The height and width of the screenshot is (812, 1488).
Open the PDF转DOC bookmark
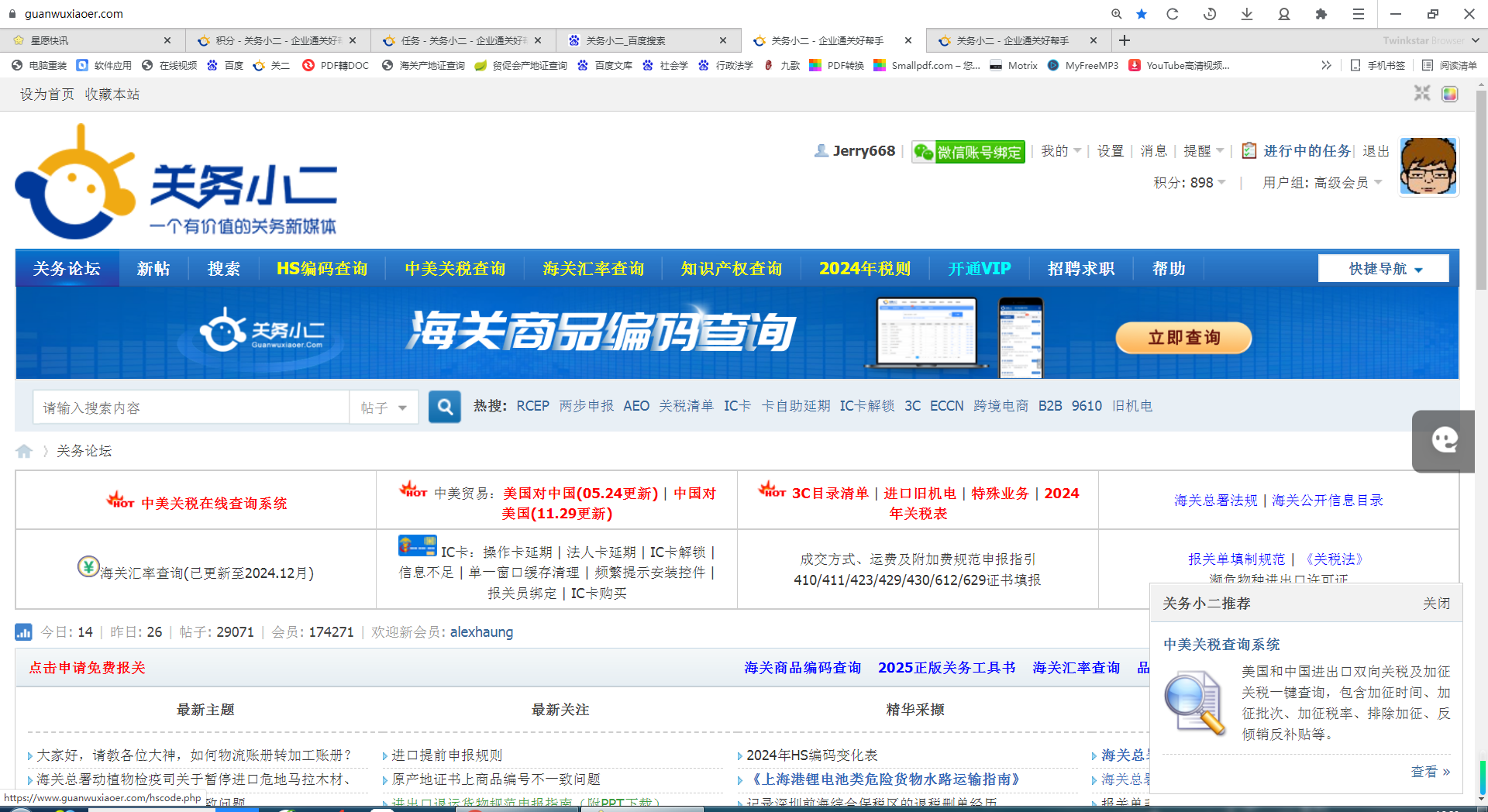(x=336, y=65)
